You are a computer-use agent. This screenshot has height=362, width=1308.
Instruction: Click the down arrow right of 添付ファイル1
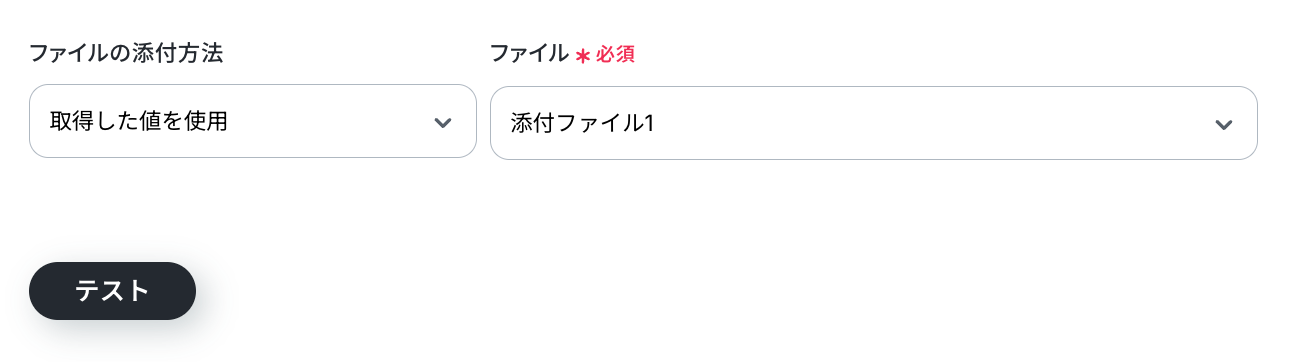click(1223, 124)
